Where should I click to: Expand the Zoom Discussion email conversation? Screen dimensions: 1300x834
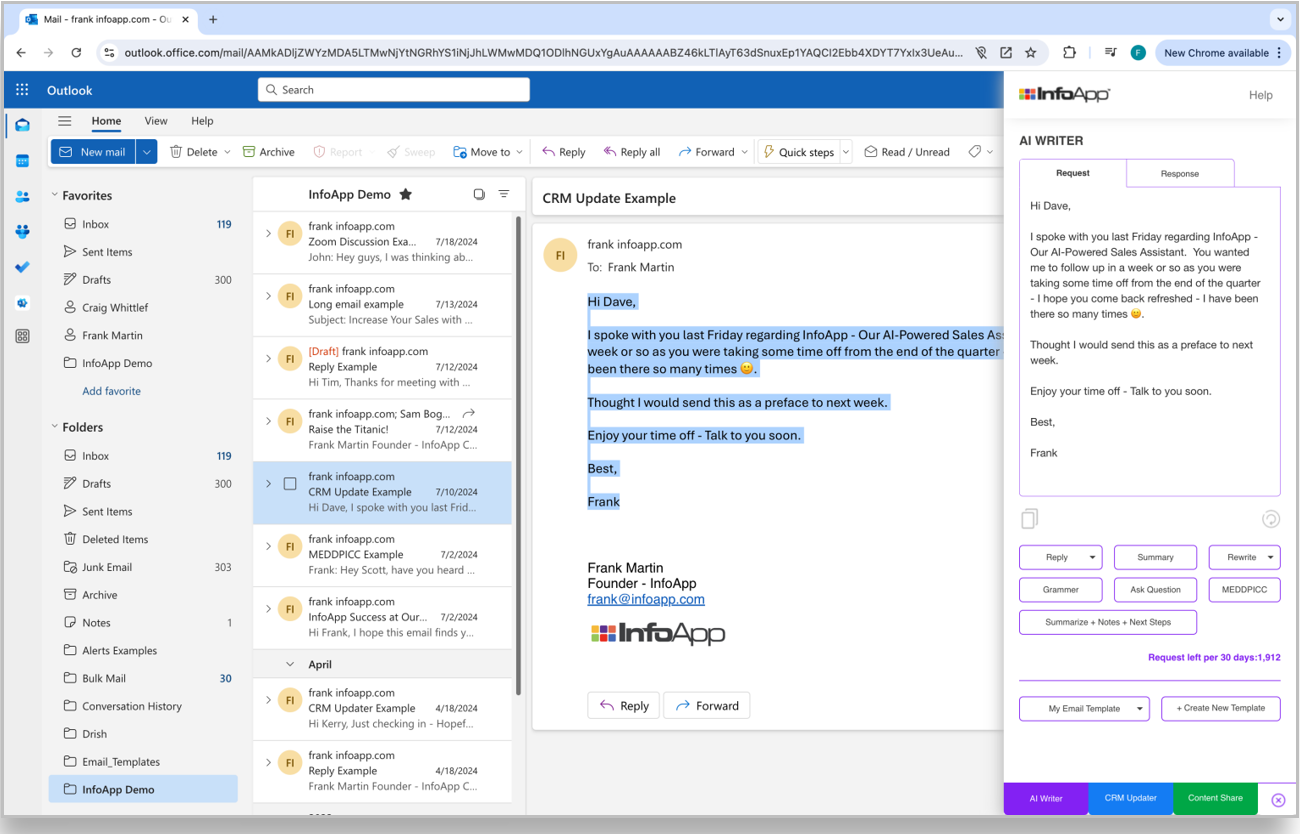pyautogui.click(x=268, y=234)
